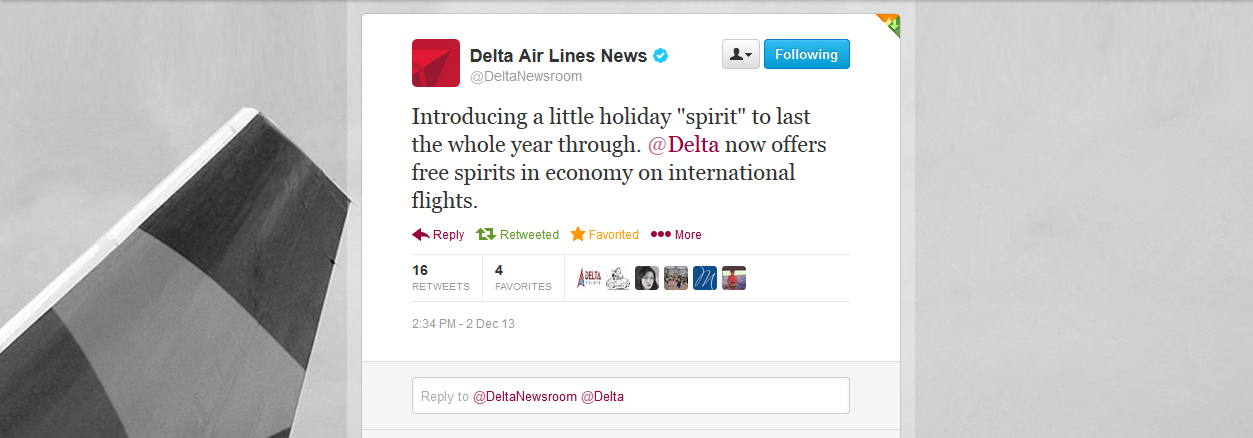Click the blue verified badge
Image resolution: width=1253 pixels, height=438 pixels.
661,56
